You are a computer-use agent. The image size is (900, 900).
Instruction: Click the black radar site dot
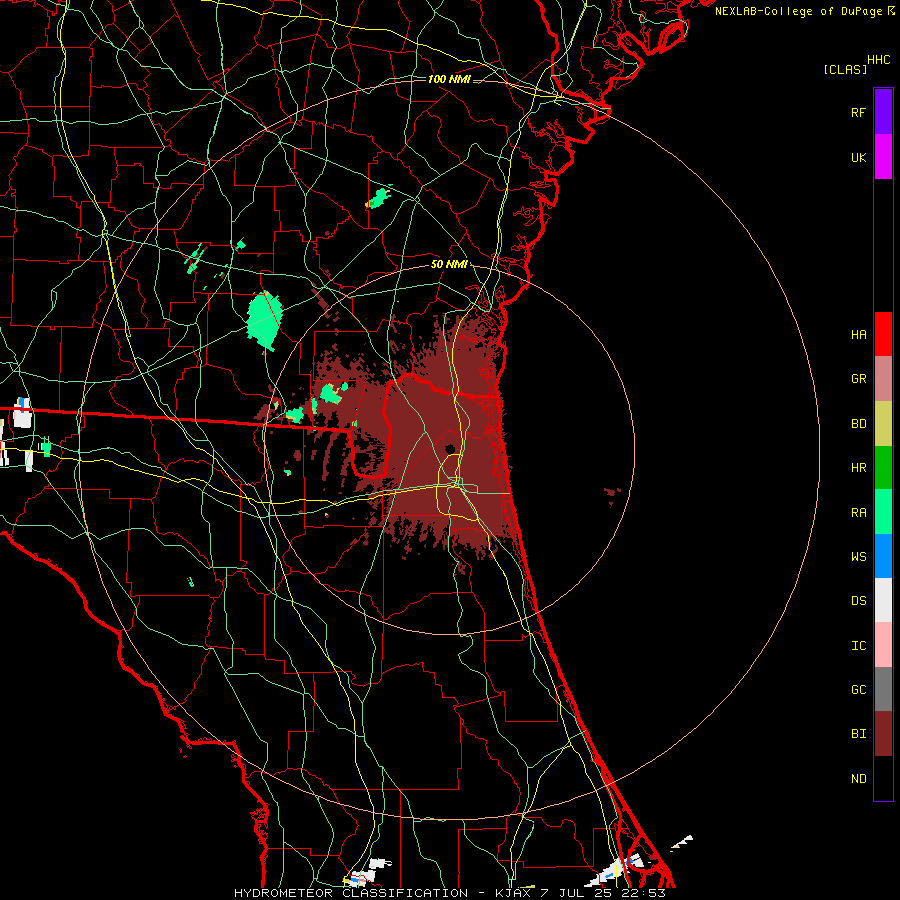[x=450, y=449]
